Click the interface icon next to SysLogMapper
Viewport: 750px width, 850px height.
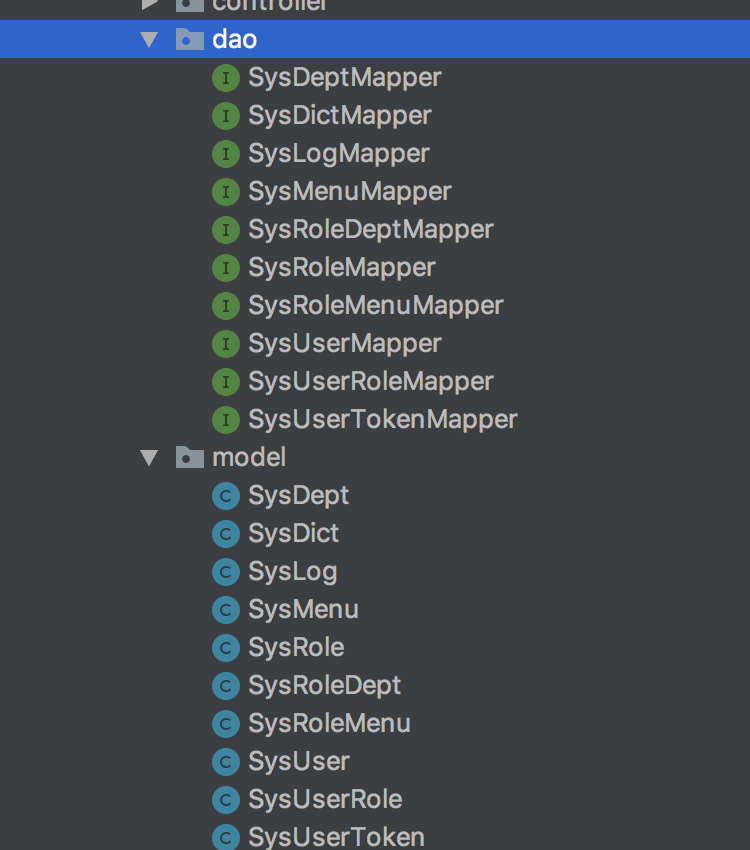226,154
